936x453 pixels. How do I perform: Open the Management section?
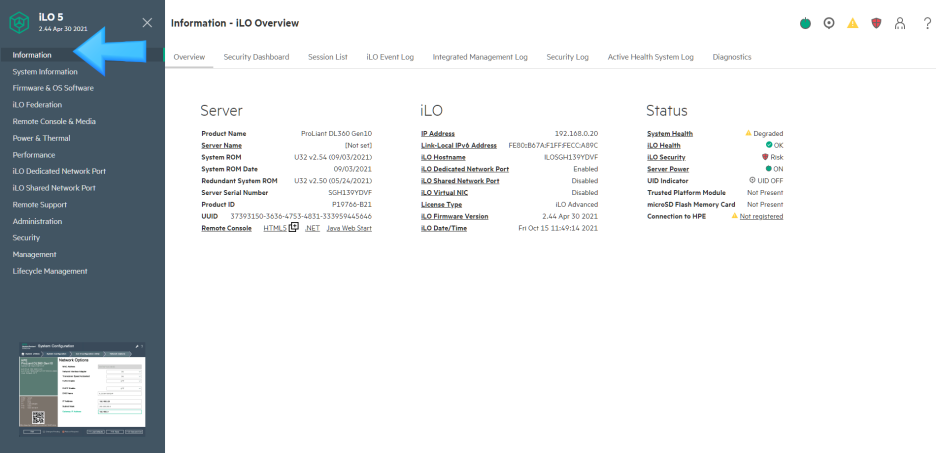35,254
